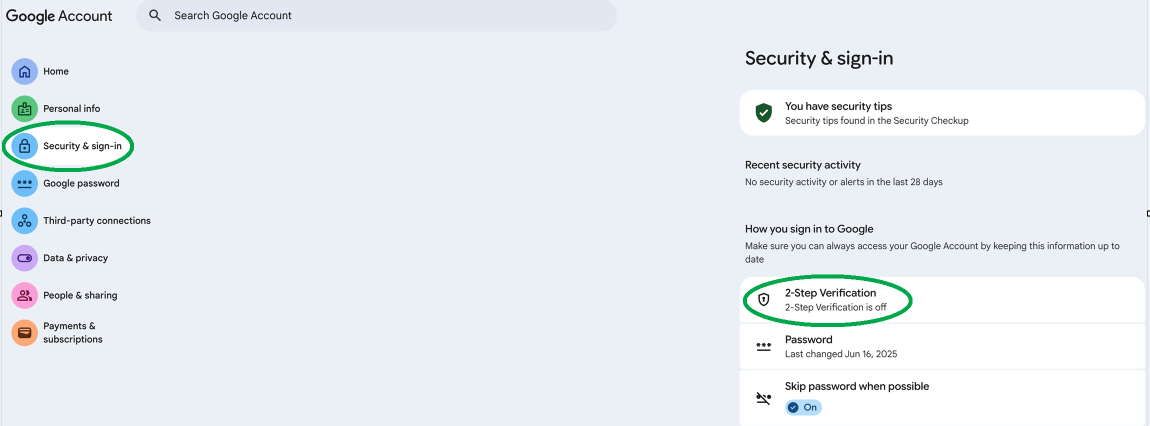Image resolution: width=1150 pixels, height=426 pixels.
Task: Open the Data & privacy menu item
Action: click(75, 258)
